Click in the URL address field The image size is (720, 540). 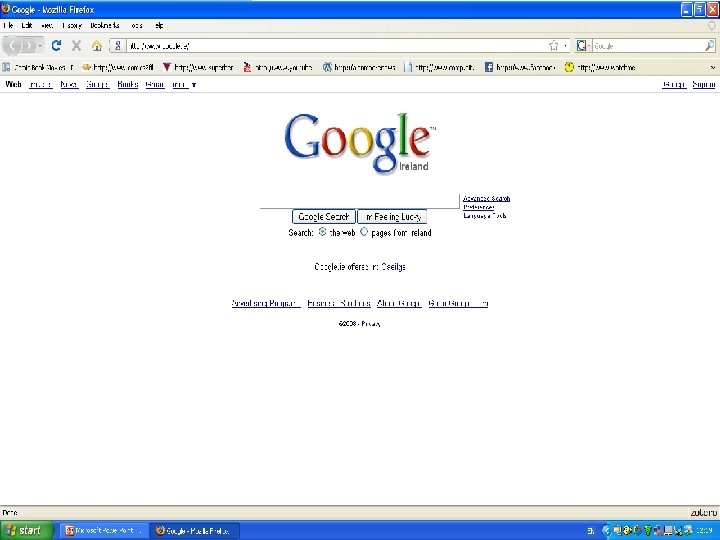pos(338,46)
